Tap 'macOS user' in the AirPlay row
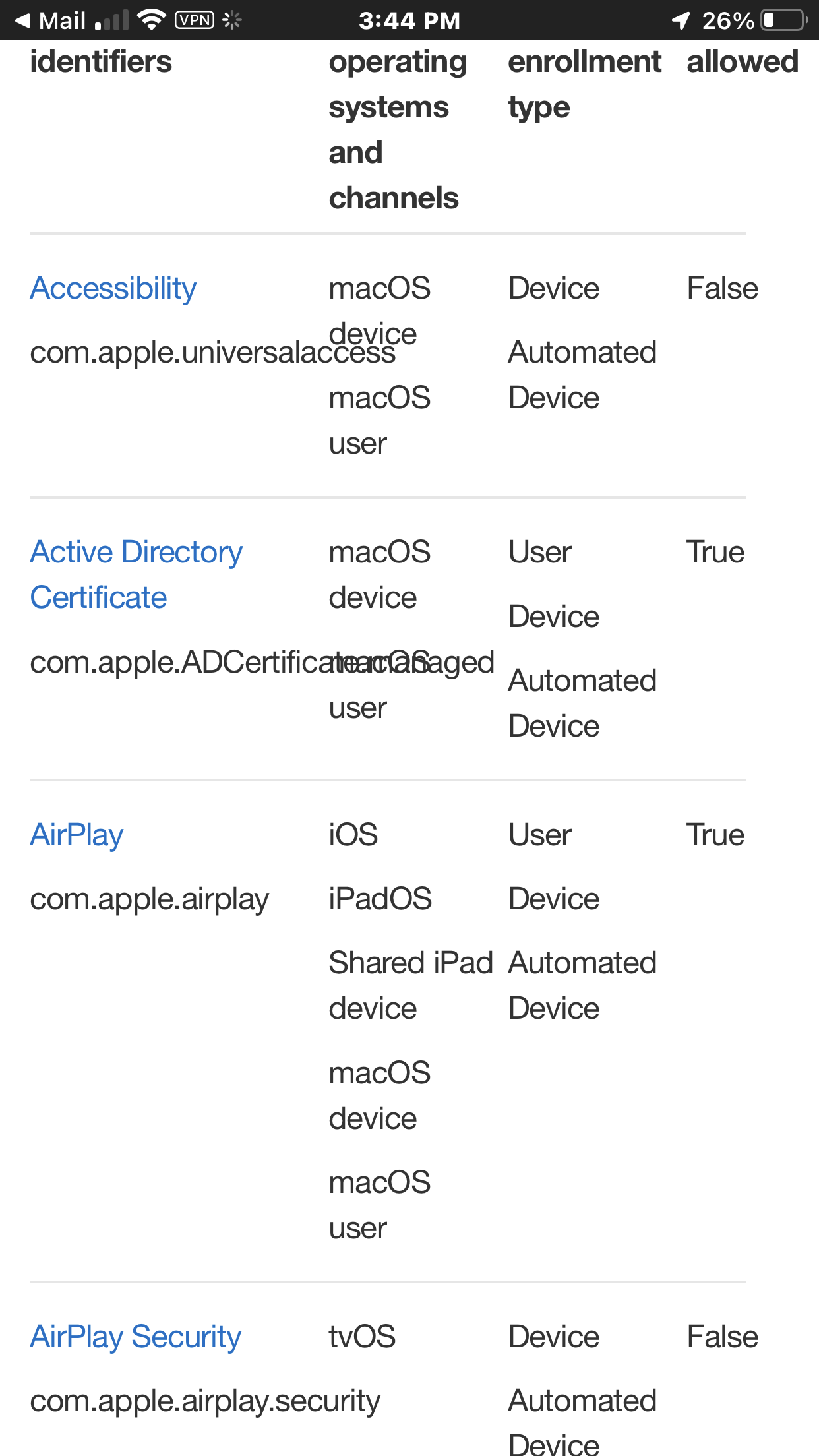 coord(380,1206)
